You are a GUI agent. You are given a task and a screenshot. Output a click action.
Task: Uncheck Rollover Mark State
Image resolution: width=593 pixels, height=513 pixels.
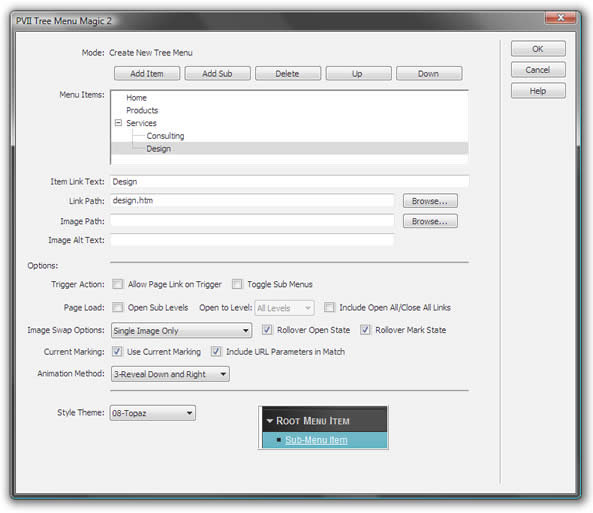coord(365,330)
